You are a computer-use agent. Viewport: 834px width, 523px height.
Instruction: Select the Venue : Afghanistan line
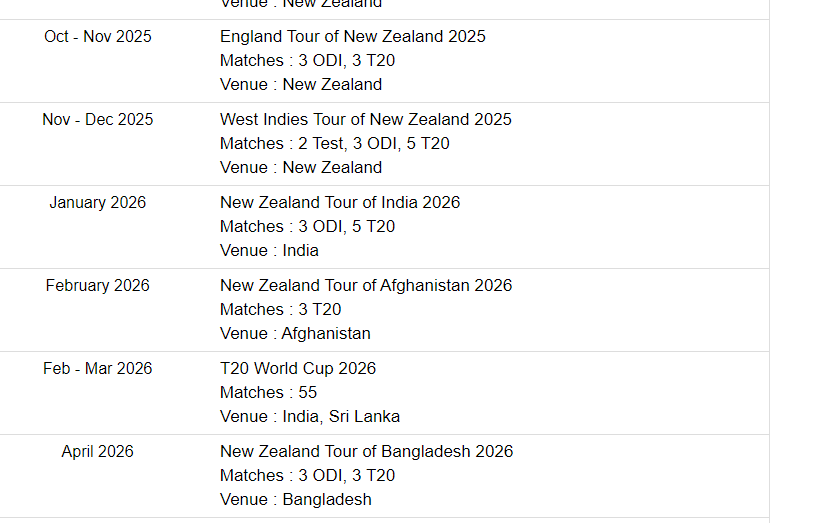pyautogui.click(x=295, y=334)
